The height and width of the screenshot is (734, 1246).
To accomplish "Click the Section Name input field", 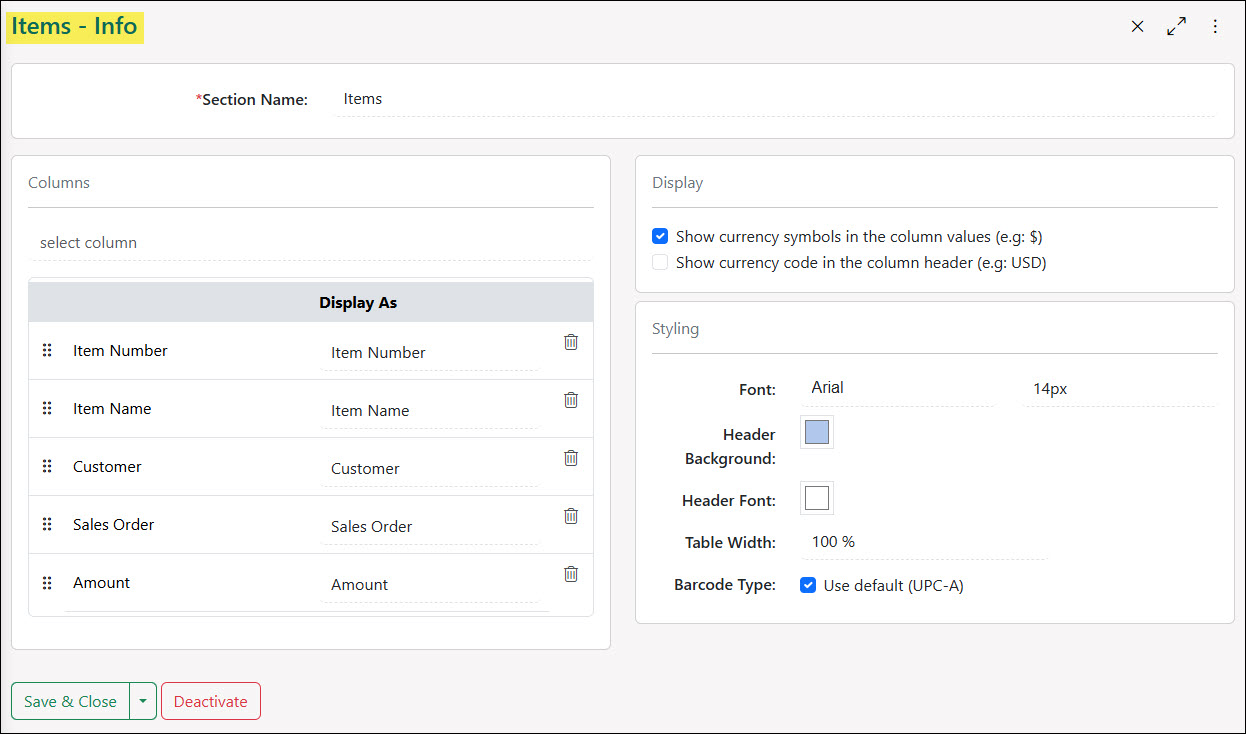I will 500,98.
